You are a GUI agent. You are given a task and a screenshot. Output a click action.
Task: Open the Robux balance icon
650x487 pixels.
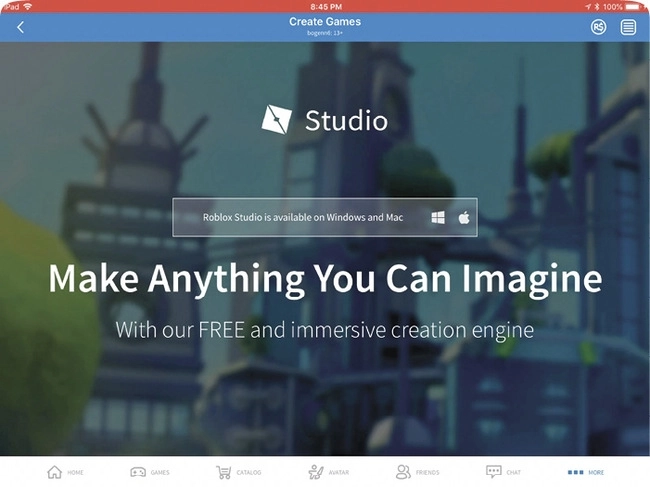598,27
